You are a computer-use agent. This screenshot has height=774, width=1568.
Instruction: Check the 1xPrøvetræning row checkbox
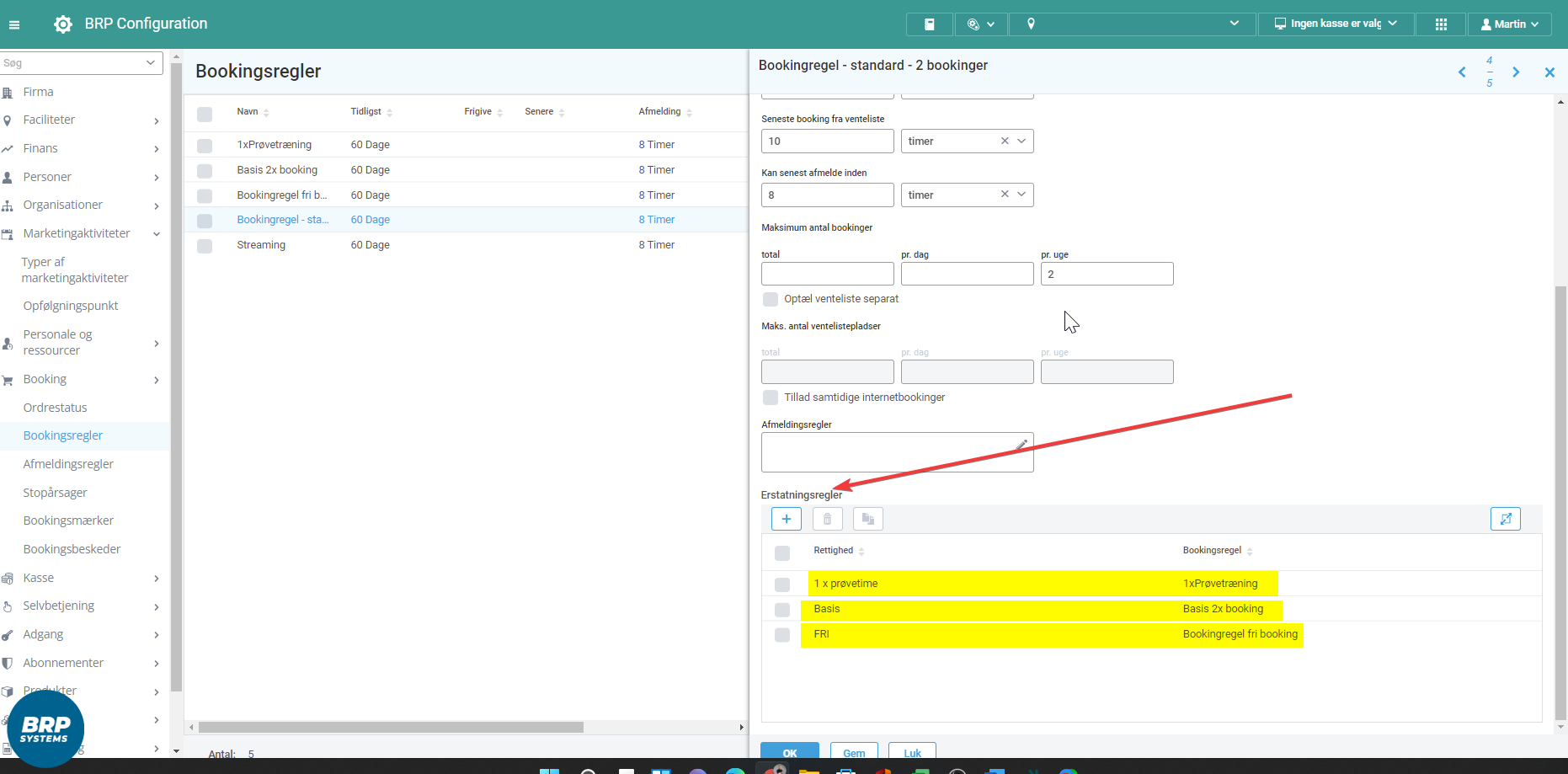(205, 146)
